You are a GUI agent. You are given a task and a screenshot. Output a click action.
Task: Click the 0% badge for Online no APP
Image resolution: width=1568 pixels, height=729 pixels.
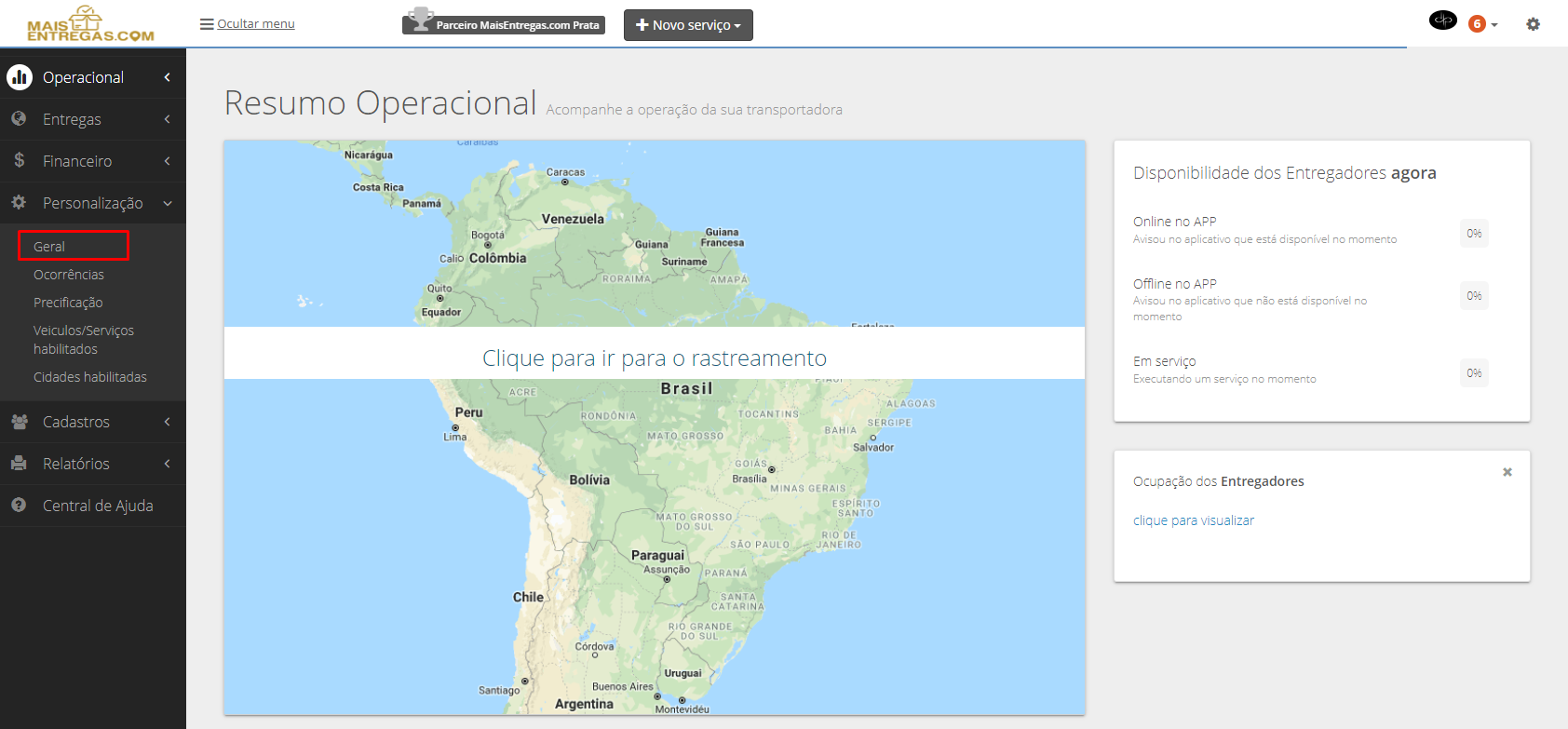tap(1474, 233)
